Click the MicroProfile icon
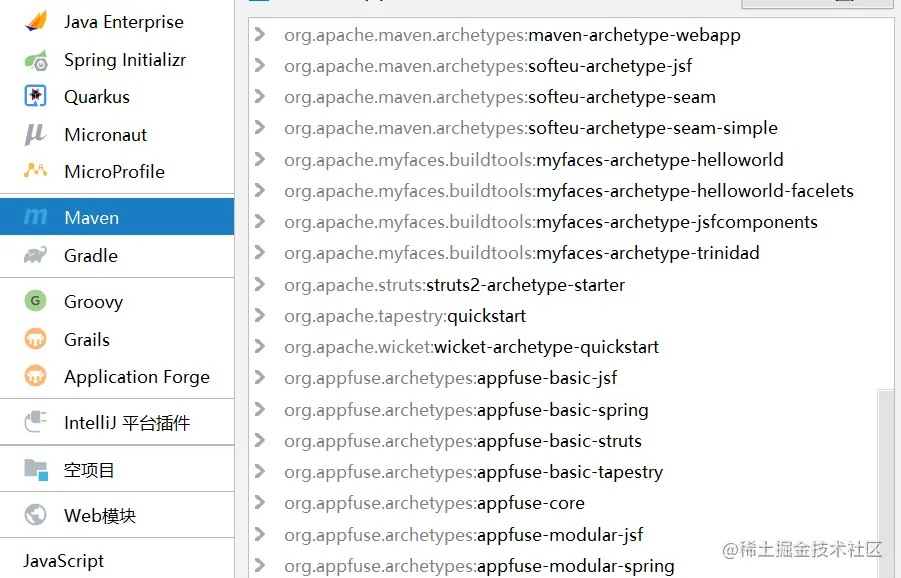The width and height of the screenshot is (901, 578). (36, 171)
